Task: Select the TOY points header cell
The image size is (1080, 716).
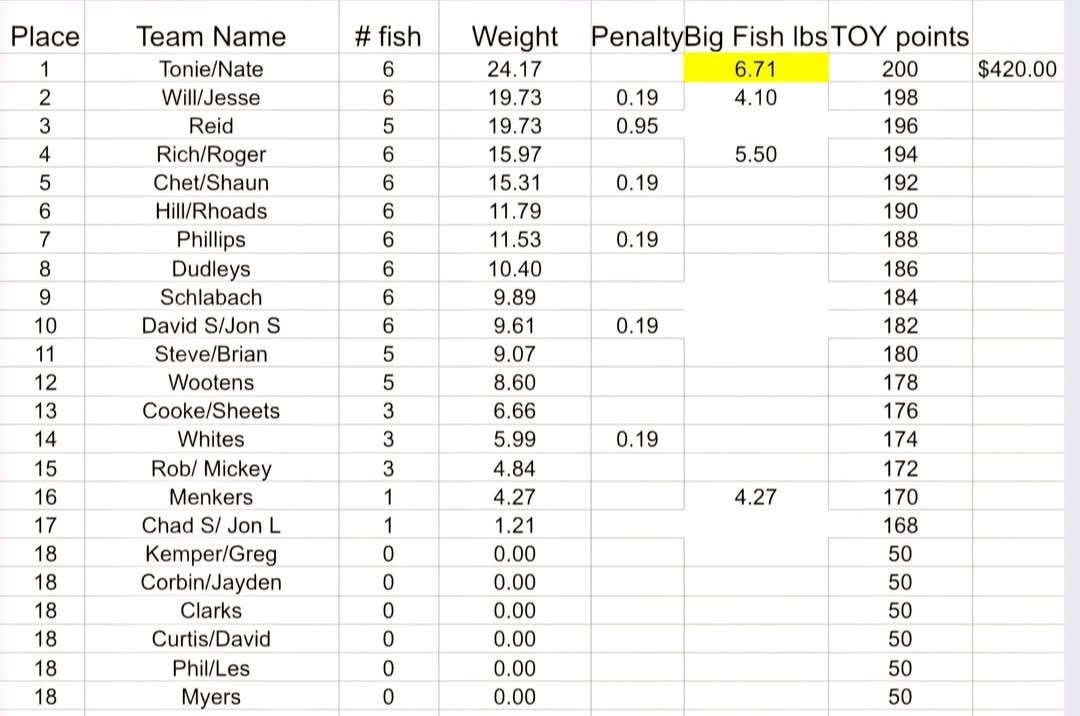Action: point(900,37)
